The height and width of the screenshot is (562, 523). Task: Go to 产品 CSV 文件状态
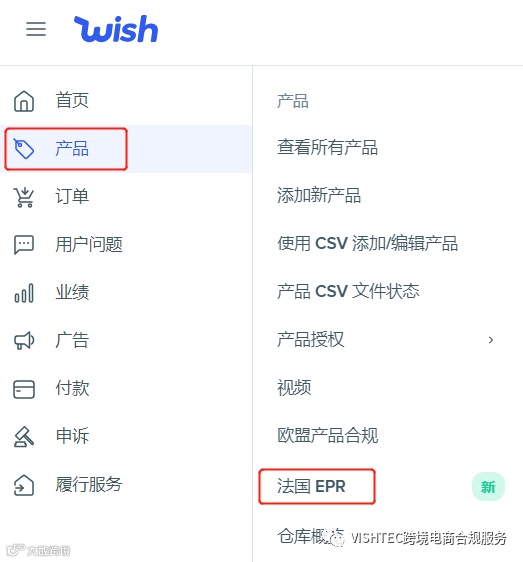[348, 291]
